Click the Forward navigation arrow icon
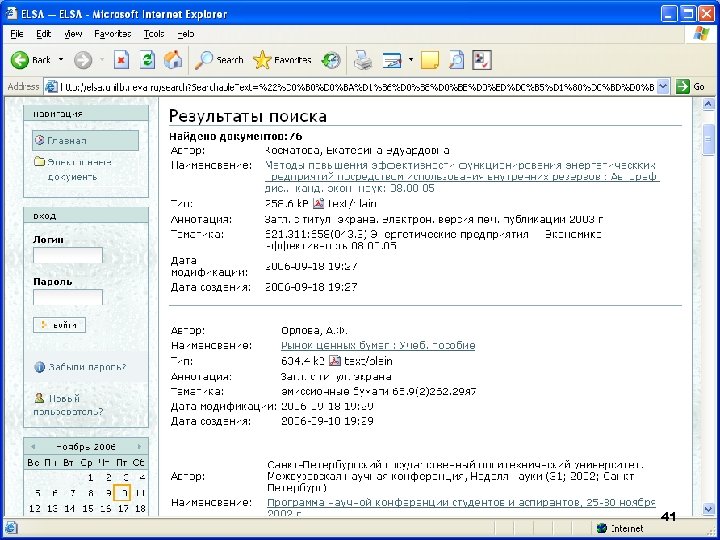 (x=83, y=60)
